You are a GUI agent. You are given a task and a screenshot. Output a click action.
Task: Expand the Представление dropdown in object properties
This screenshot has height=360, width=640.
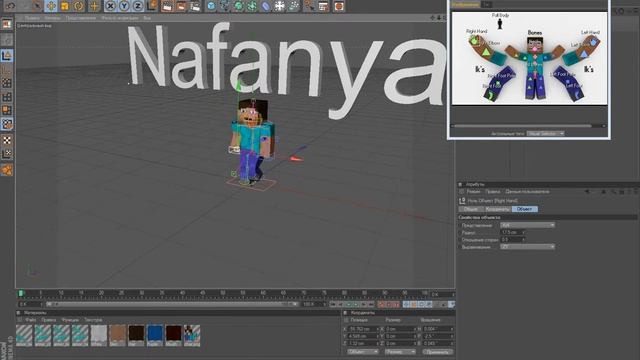click(527, 225)
